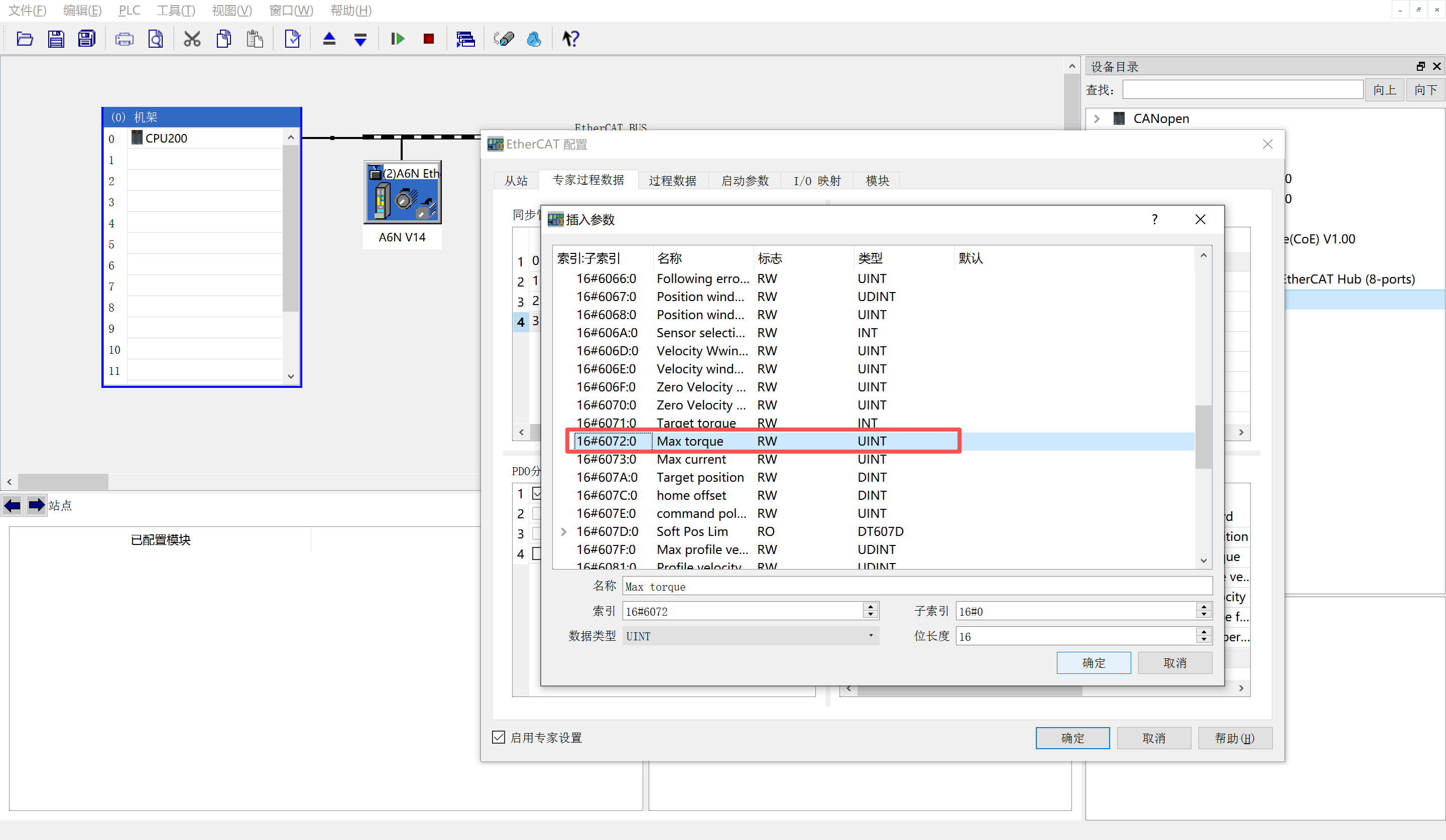
Task: Switch to 模块 tab
Action: point(877,181)
